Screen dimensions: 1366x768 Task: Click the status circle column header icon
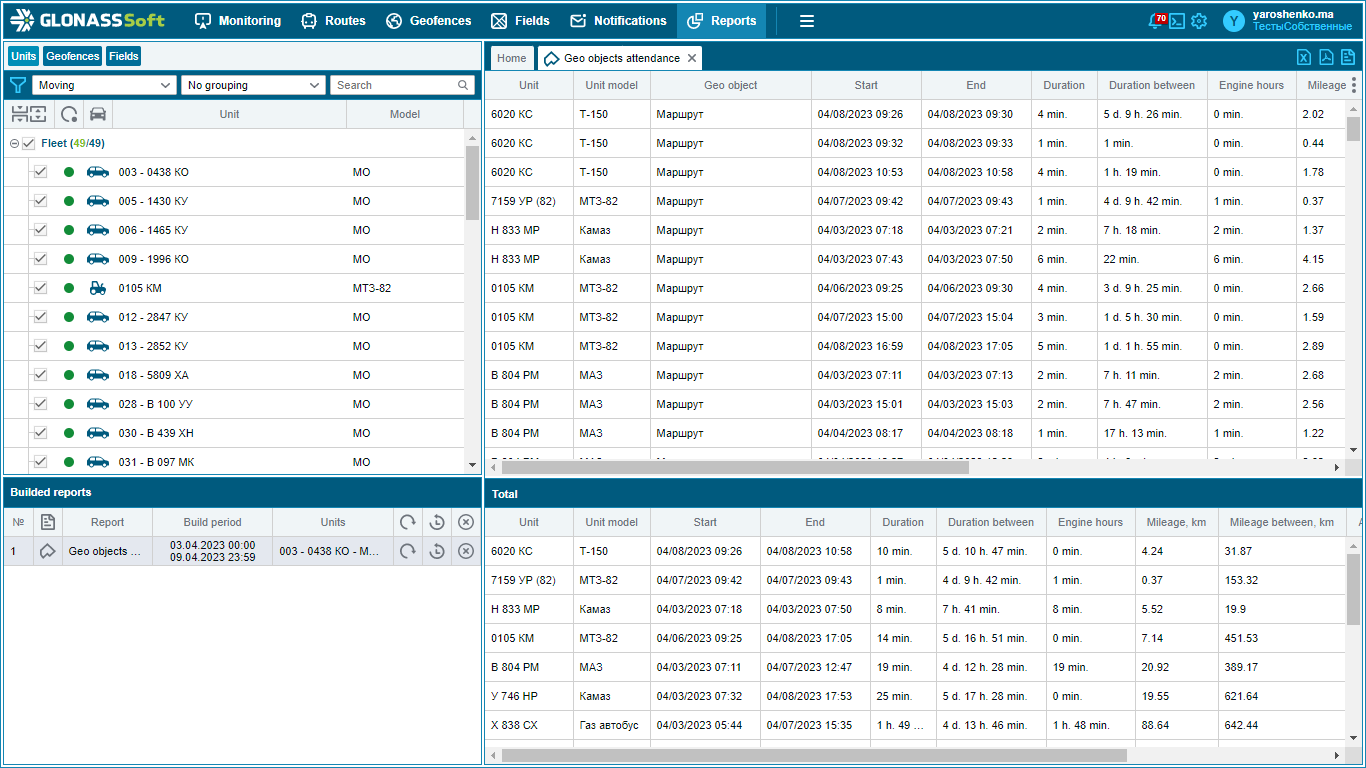pyautogui.click(x=69, y=114)
